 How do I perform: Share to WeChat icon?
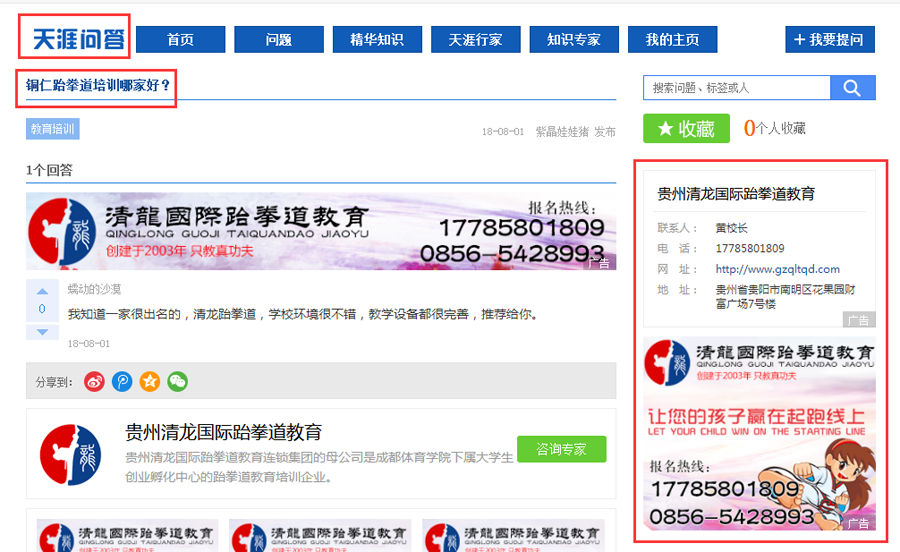pos(177,382)
